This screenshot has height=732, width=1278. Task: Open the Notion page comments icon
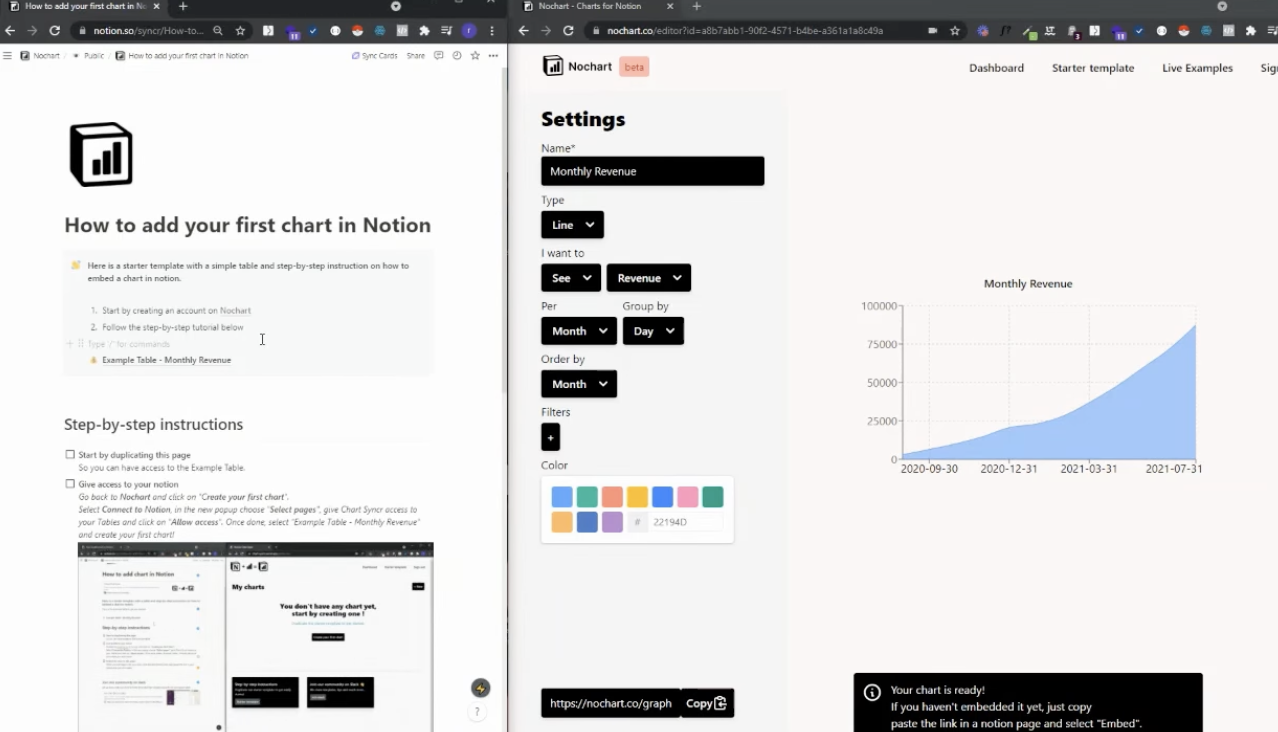coord(438,56)
